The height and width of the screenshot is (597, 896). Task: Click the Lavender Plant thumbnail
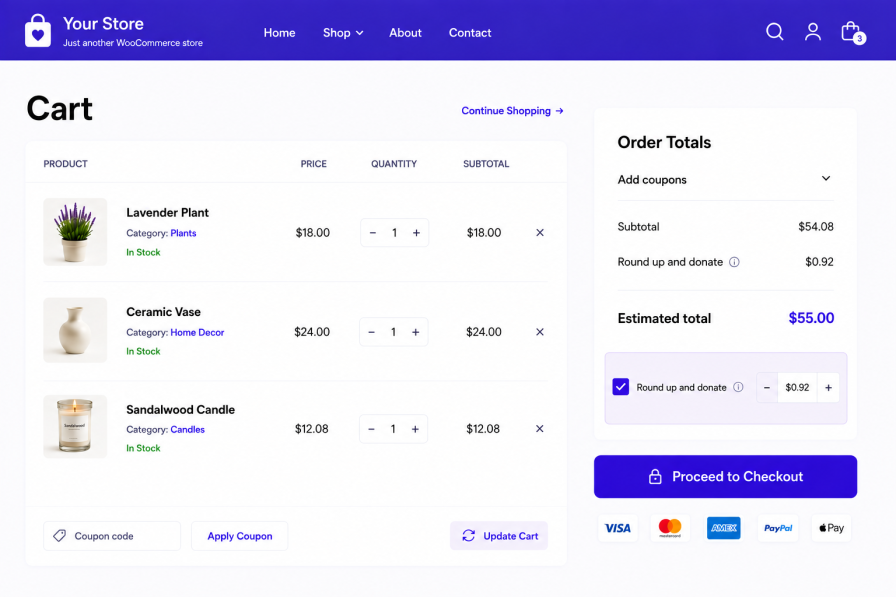75,231
